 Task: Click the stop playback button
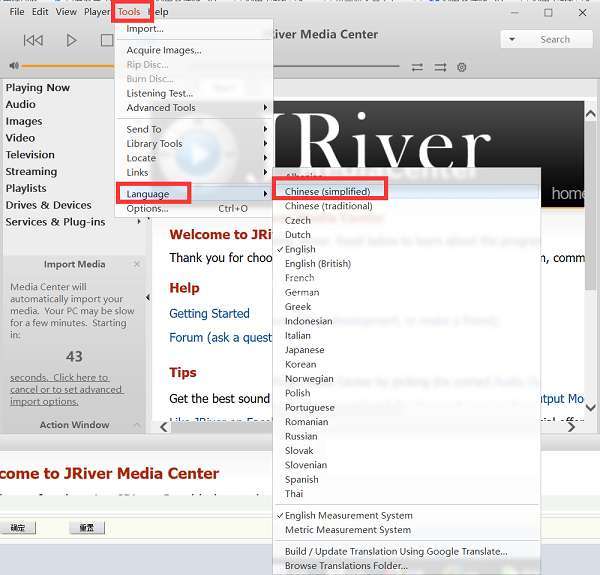click(x=107, y=40)
